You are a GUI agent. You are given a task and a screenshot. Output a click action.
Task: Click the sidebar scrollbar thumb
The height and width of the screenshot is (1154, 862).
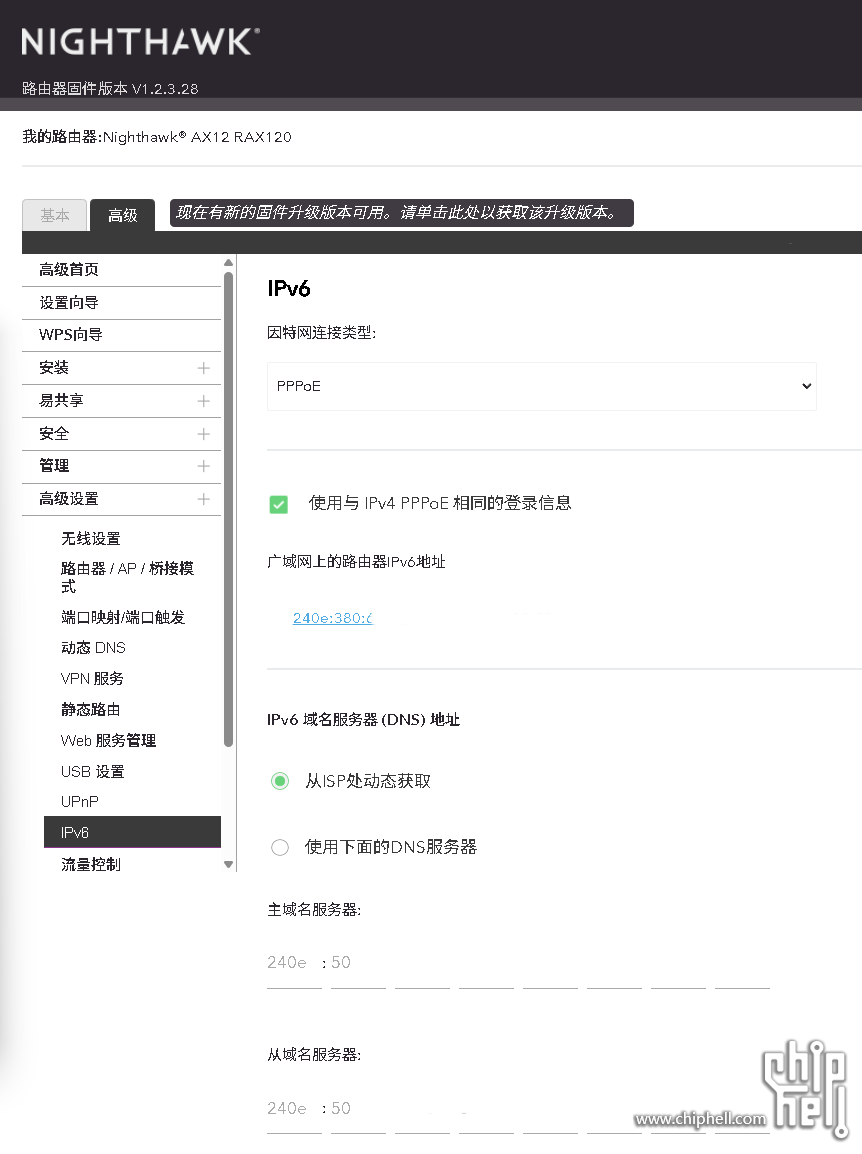coord(228,509)
